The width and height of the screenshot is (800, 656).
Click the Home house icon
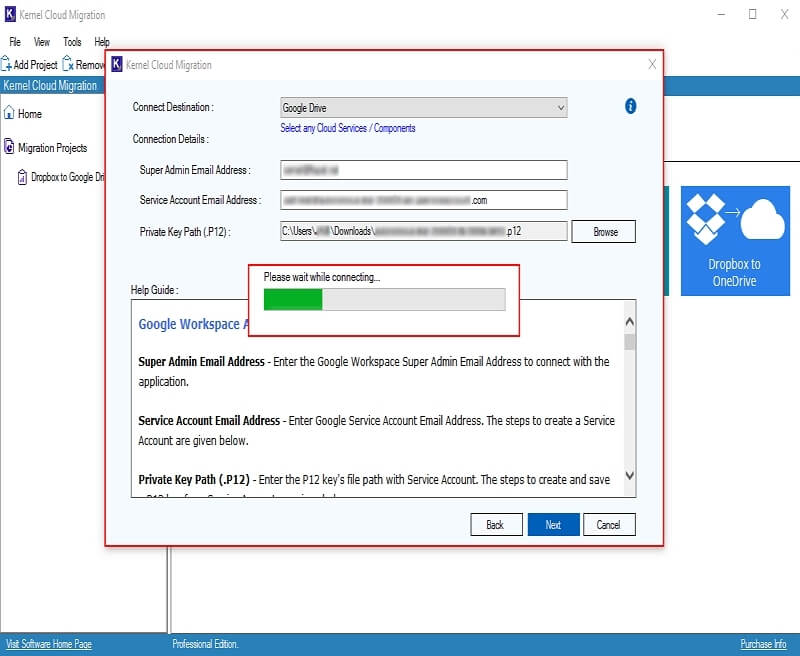[x=9, y=113]
